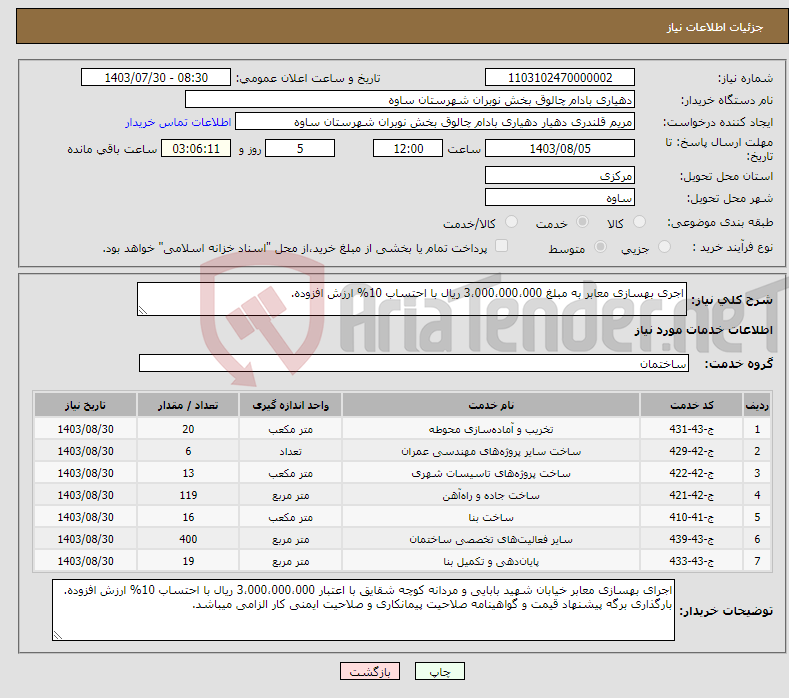Select the کالا/خدمت radio button
The image size is (789, 698).
[511, 222]
